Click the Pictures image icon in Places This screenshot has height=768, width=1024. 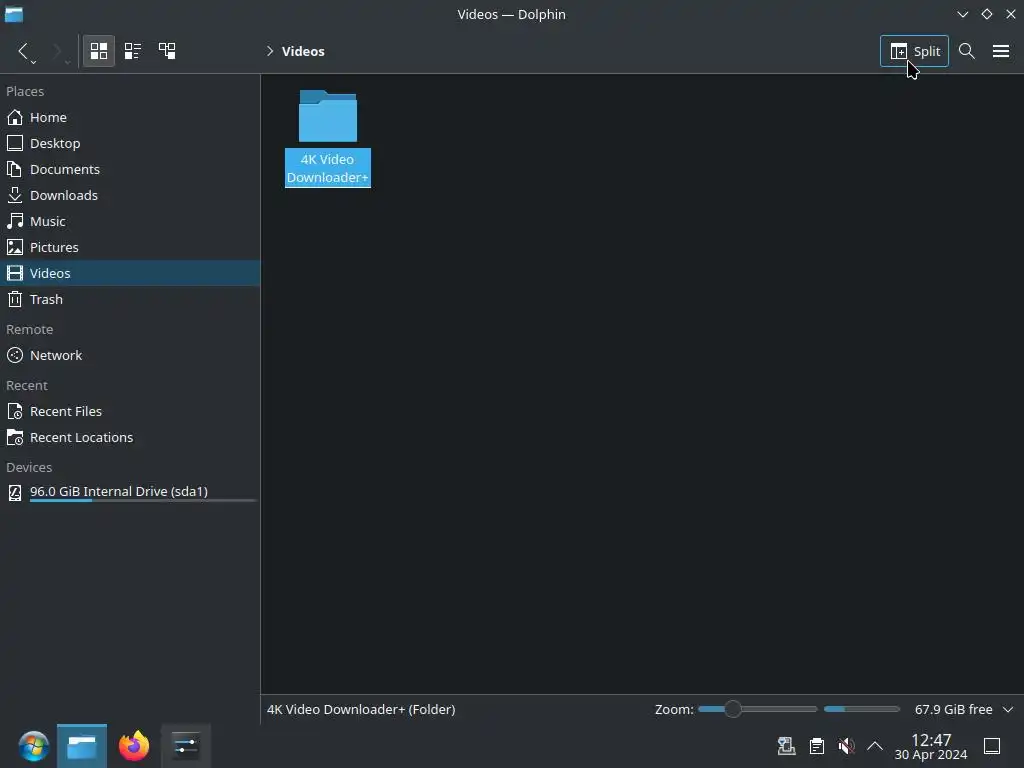[15, 247]
